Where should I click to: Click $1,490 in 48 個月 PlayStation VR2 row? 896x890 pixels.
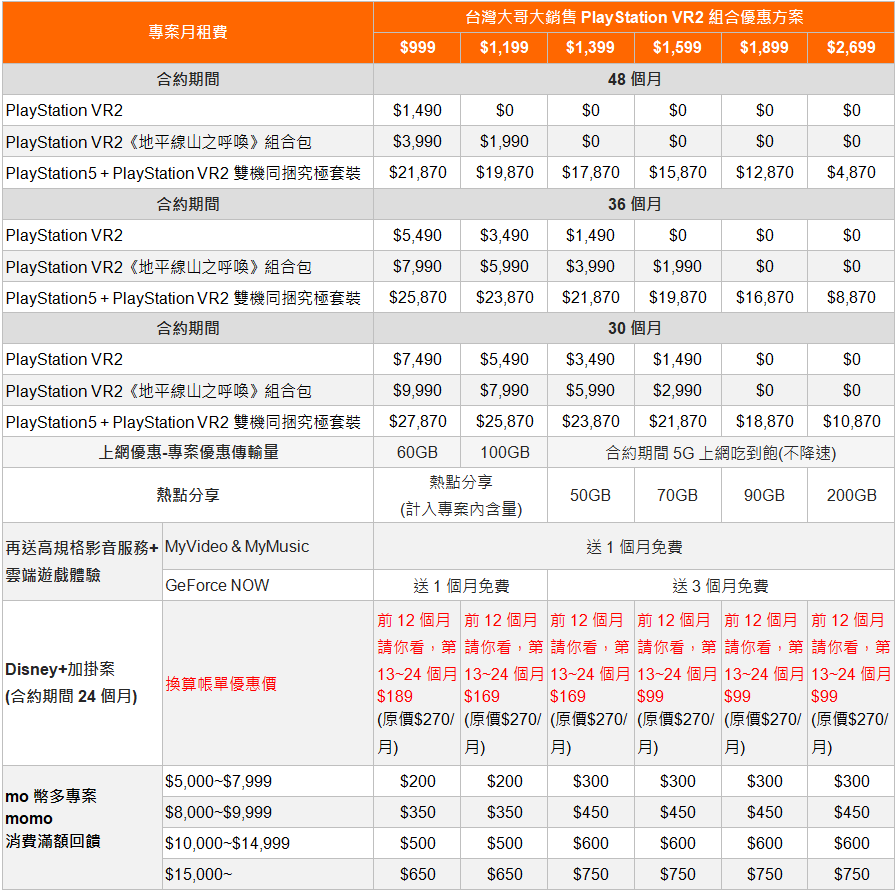pyautogui.click(x=417, y=110)
